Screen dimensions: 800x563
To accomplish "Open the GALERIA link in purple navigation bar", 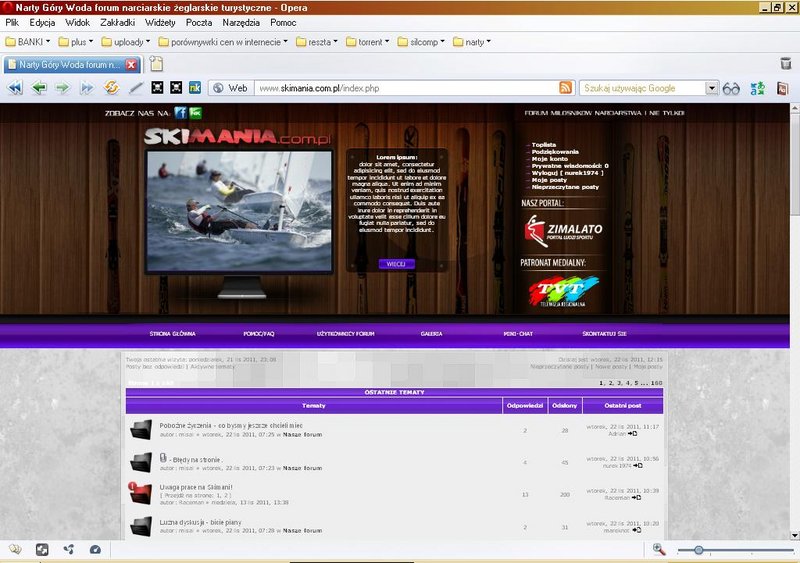I will [431, 333].
